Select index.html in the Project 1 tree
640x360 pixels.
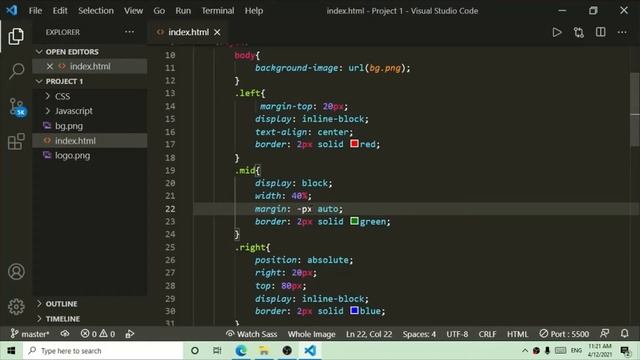point(90,140)
